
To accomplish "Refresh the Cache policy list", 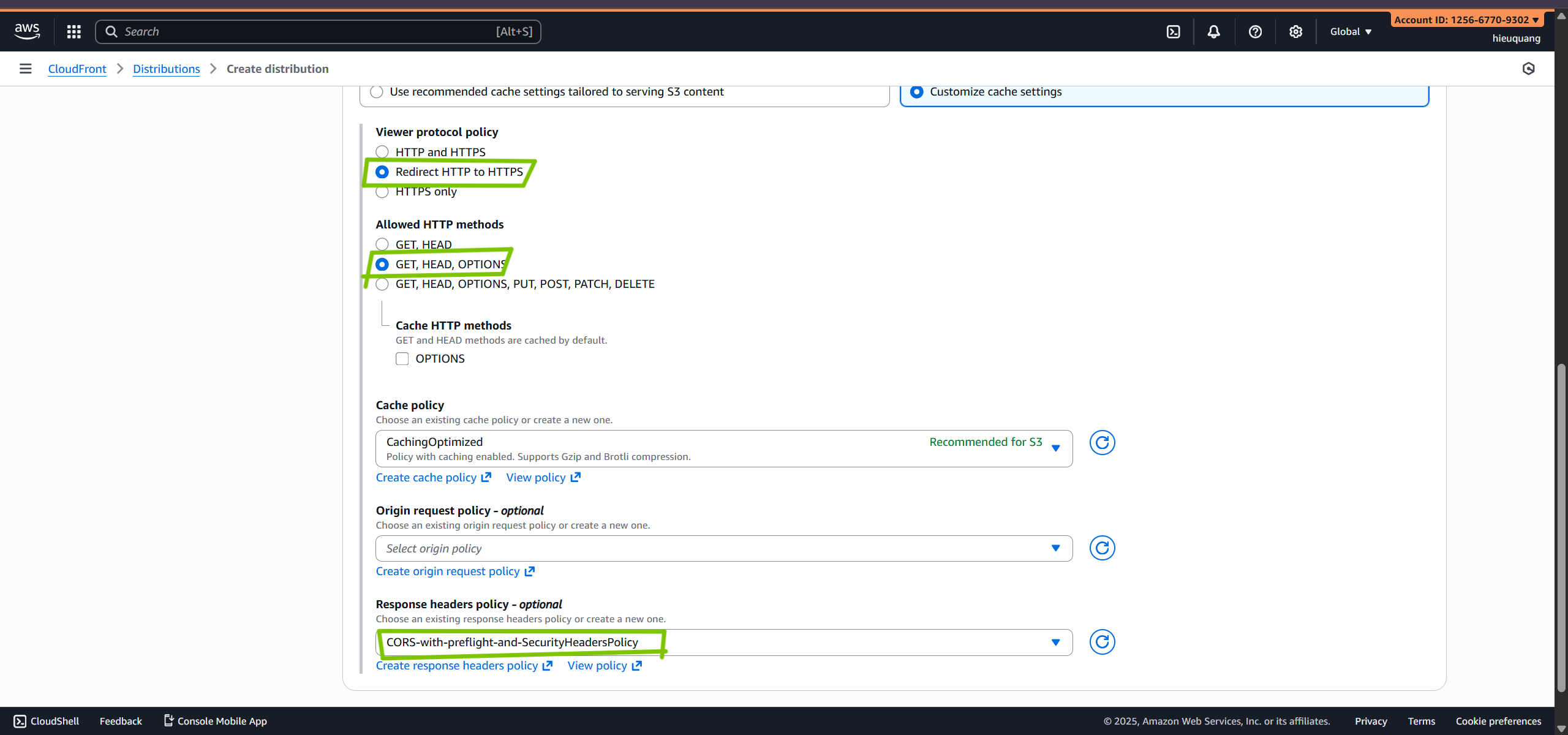I will click(x=1102, y=443).
